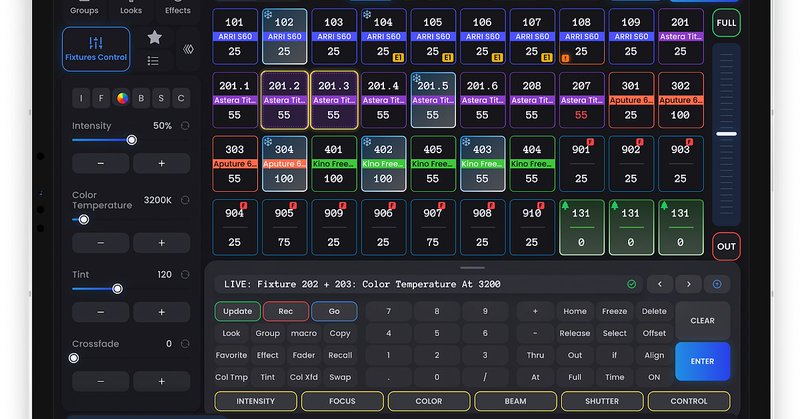Open the list view icon below the star
This screenshot has width=800, height=419.
(153, 61)
